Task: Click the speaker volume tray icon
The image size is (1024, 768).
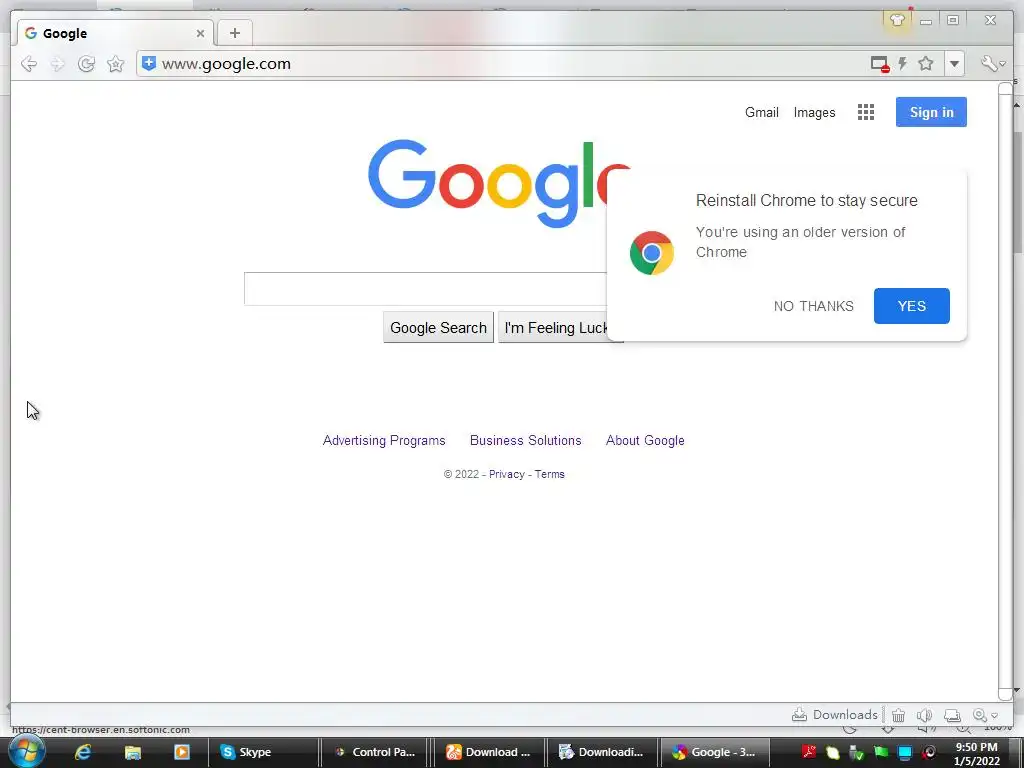Action: click(x=929, y=753)
